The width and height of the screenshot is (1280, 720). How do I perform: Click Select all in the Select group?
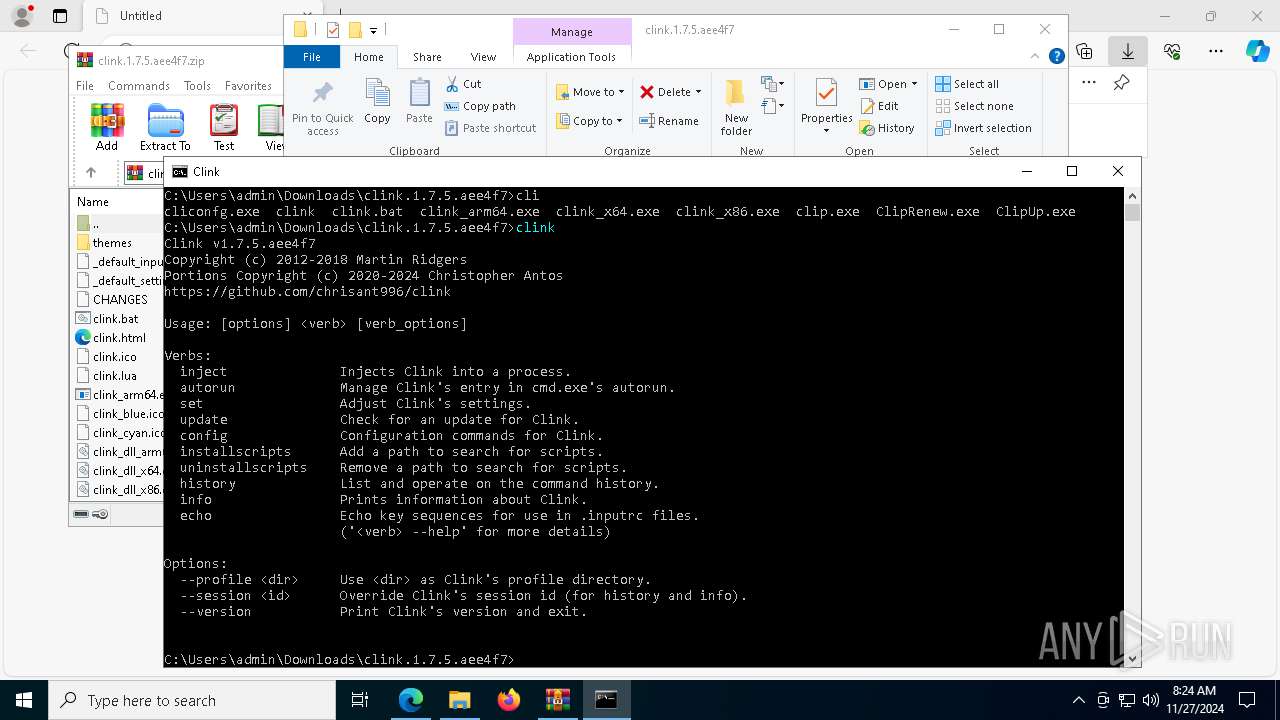pos(967,84)
